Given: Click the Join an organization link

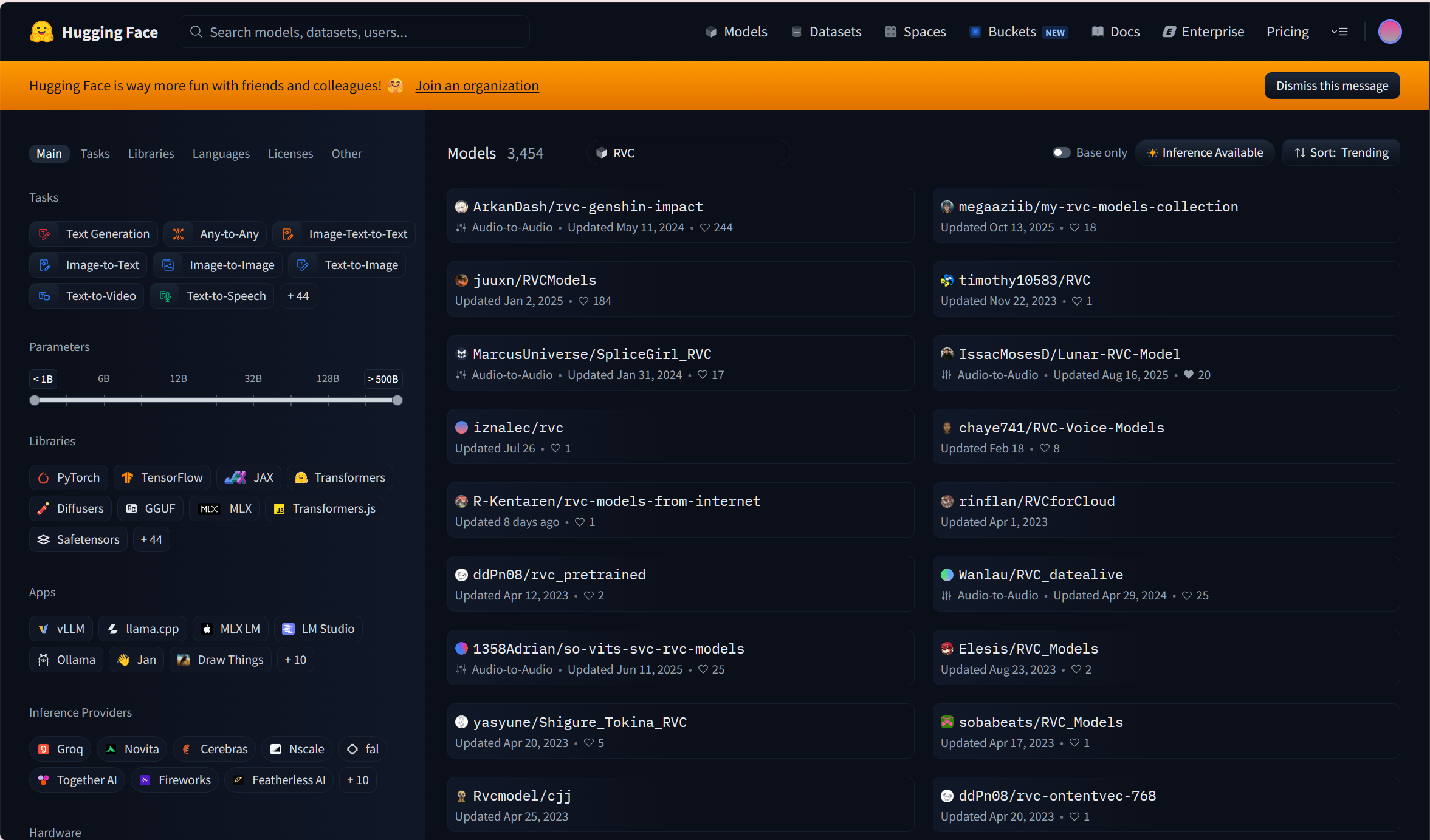Looking at the screenshot, I should tap(477, 86).
